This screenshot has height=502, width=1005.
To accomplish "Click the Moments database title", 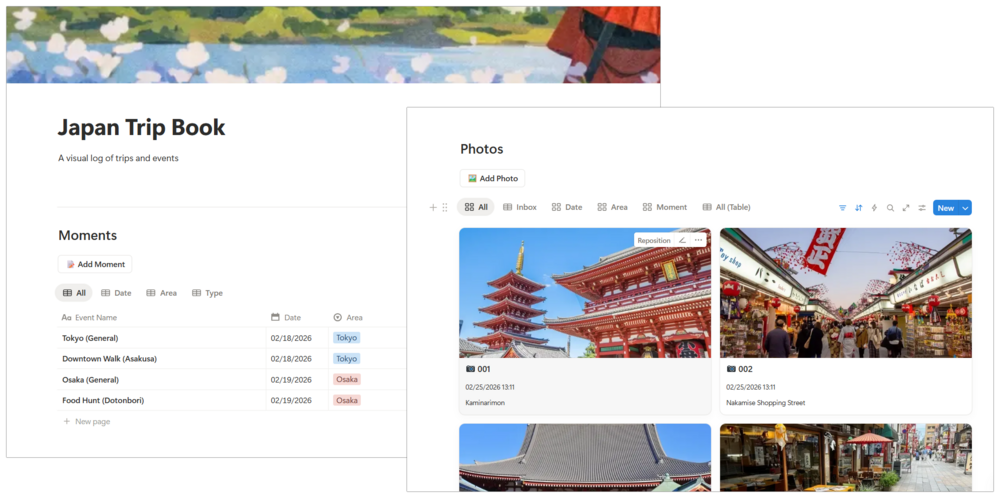I will tap(88, 235).
